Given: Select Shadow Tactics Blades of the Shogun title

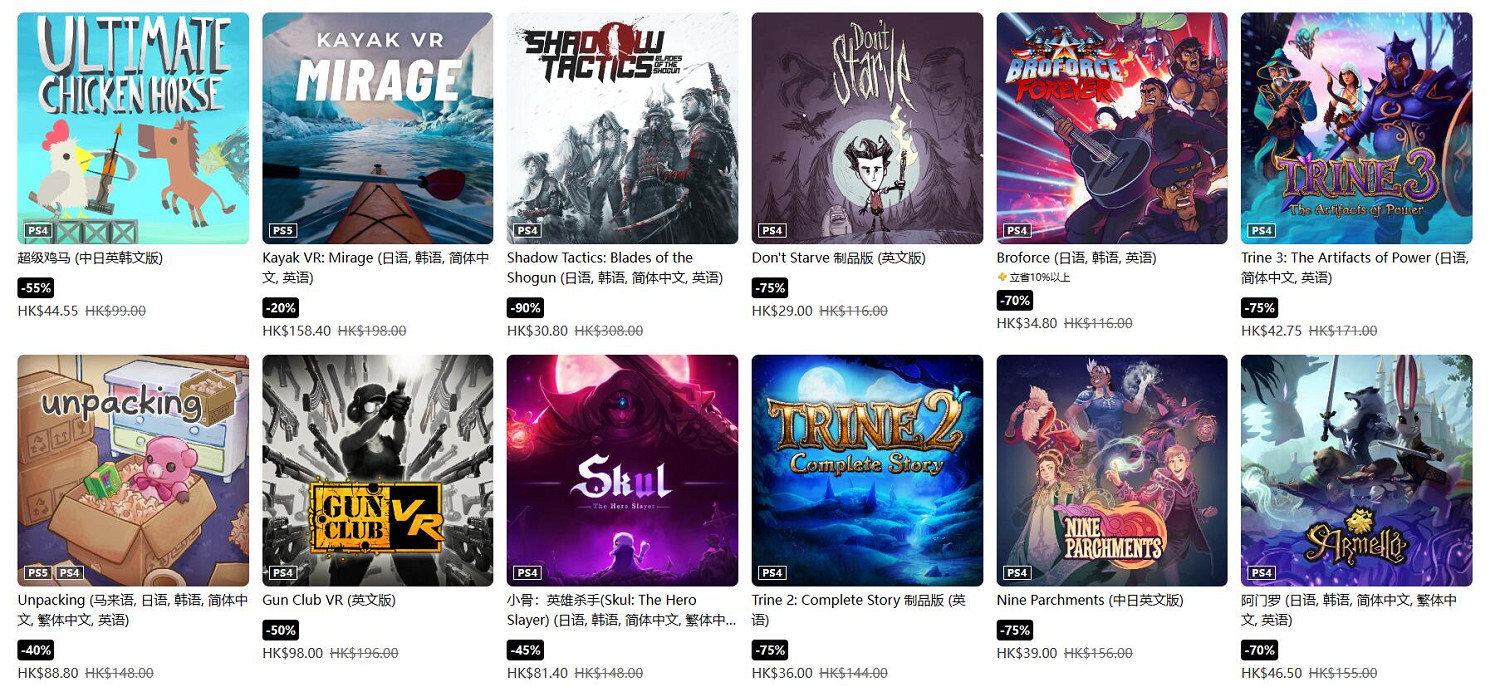Looking at the screenshot, I should (614, 267).
